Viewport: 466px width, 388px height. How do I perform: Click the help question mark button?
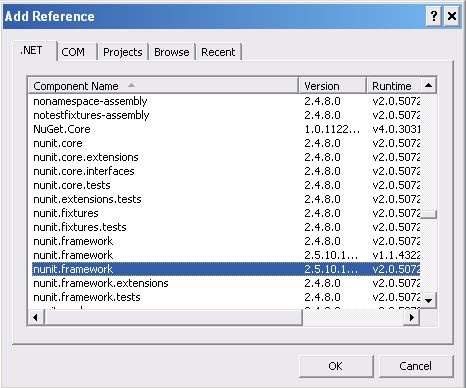point(434,16)
